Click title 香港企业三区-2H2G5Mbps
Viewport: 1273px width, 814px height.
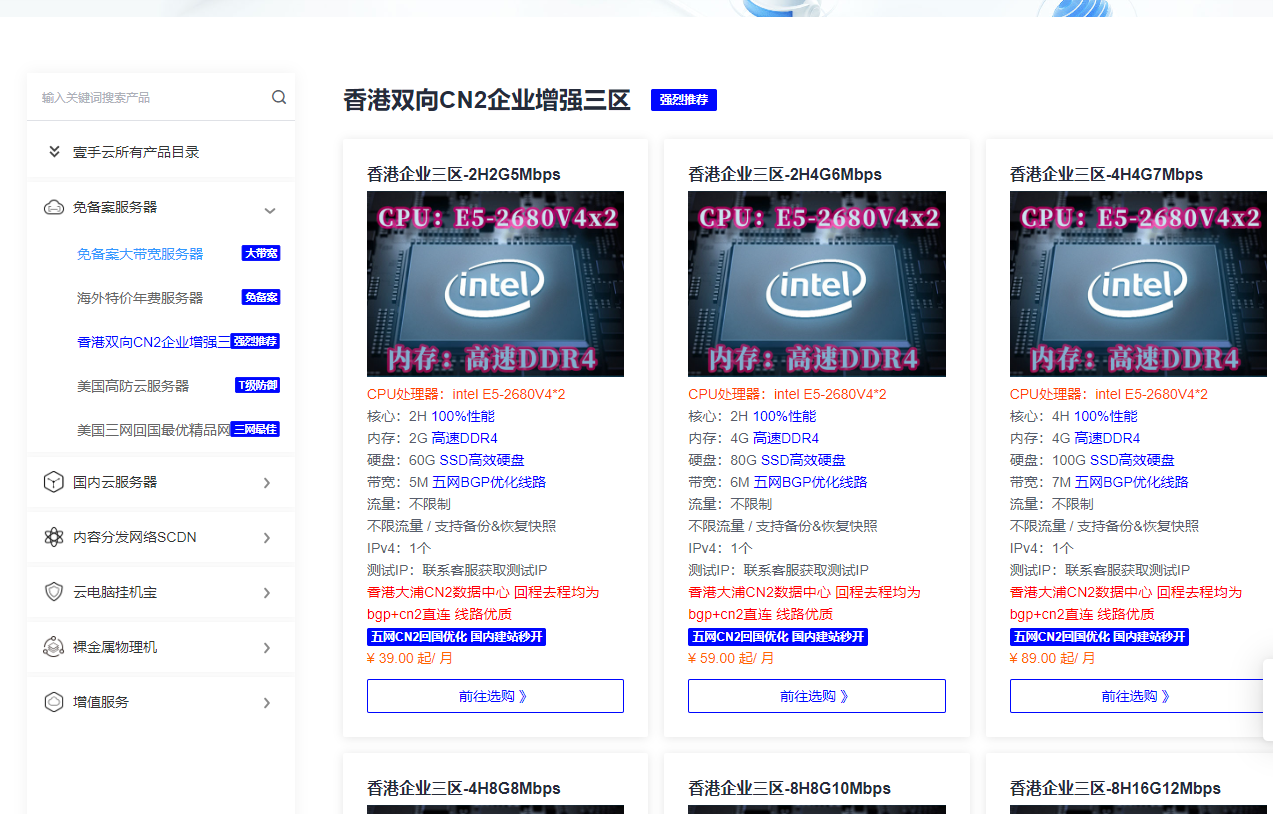tap(464, 174)
